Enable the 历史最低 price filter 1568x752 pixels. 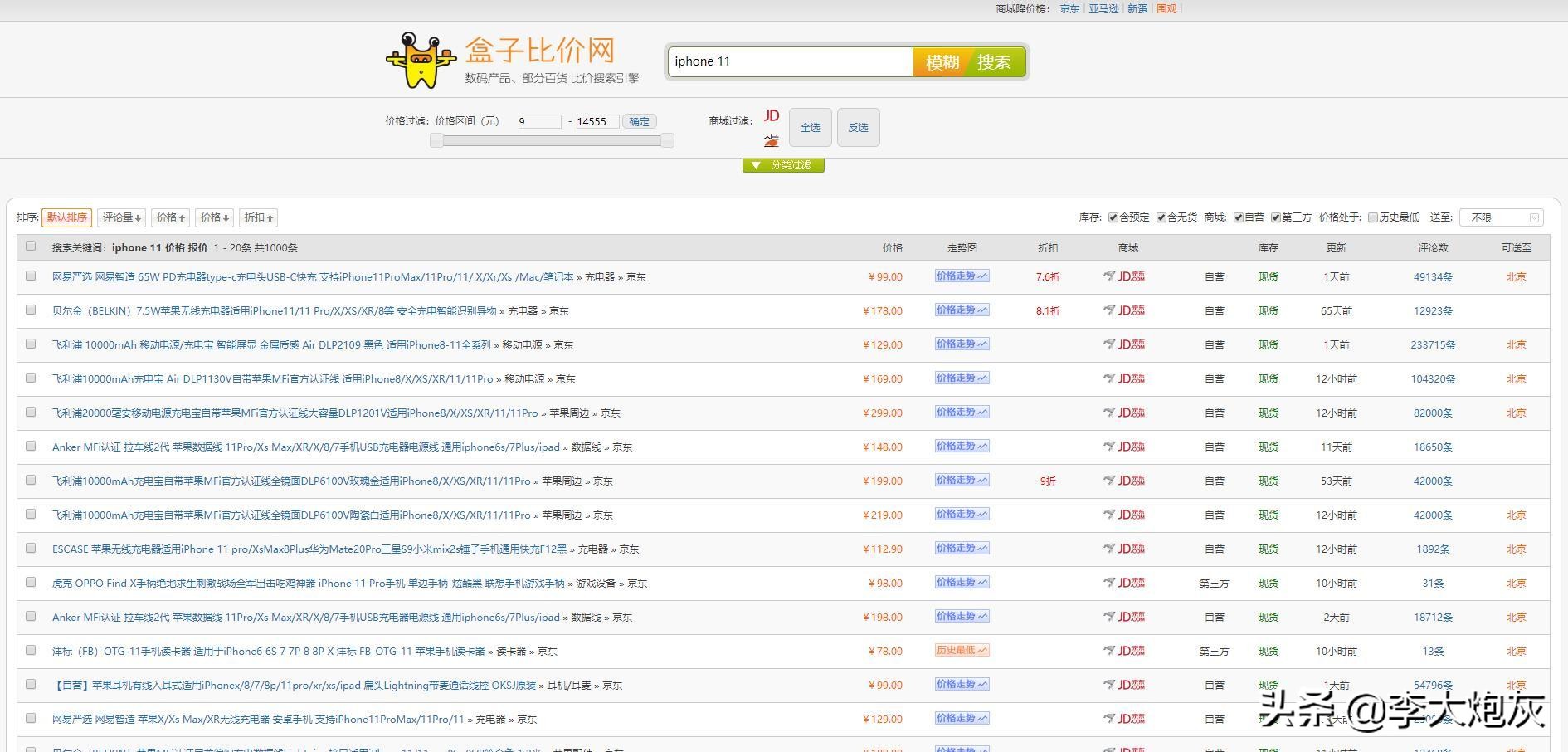1373,217
